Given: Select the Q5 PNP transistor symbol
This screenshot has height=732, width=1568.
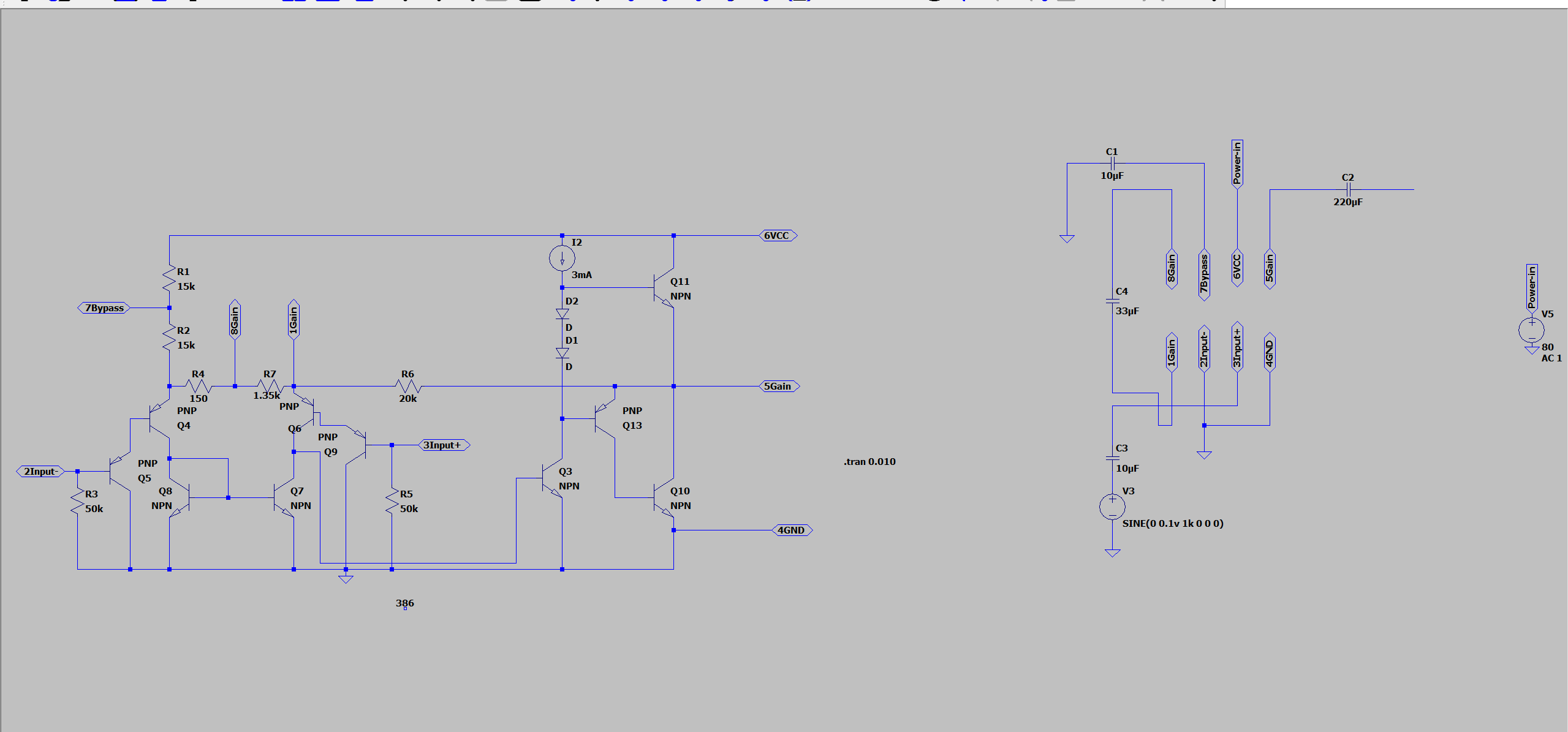Looking at the screenshot, I should click(x=120, y=472).
